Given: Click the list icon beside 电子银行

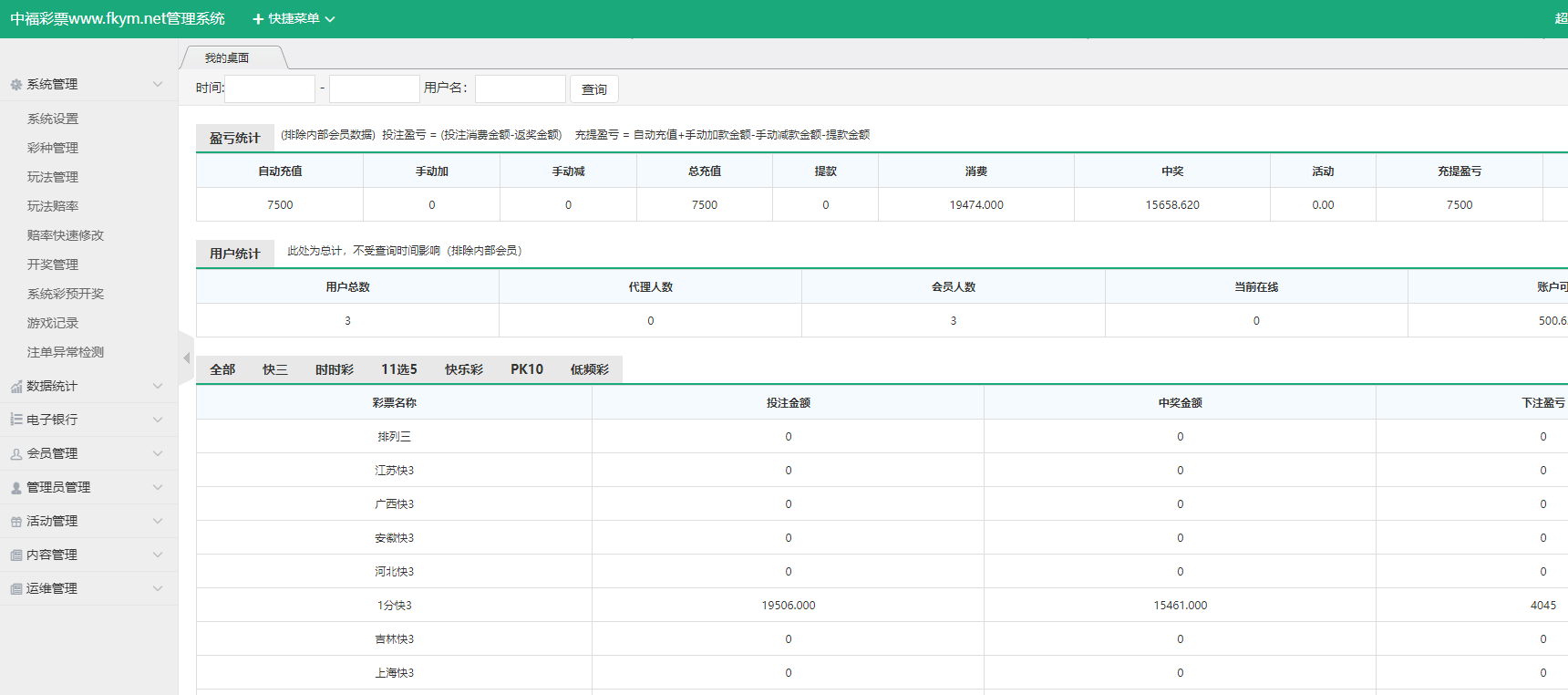Looking at the screenshot, I should 15,420.
